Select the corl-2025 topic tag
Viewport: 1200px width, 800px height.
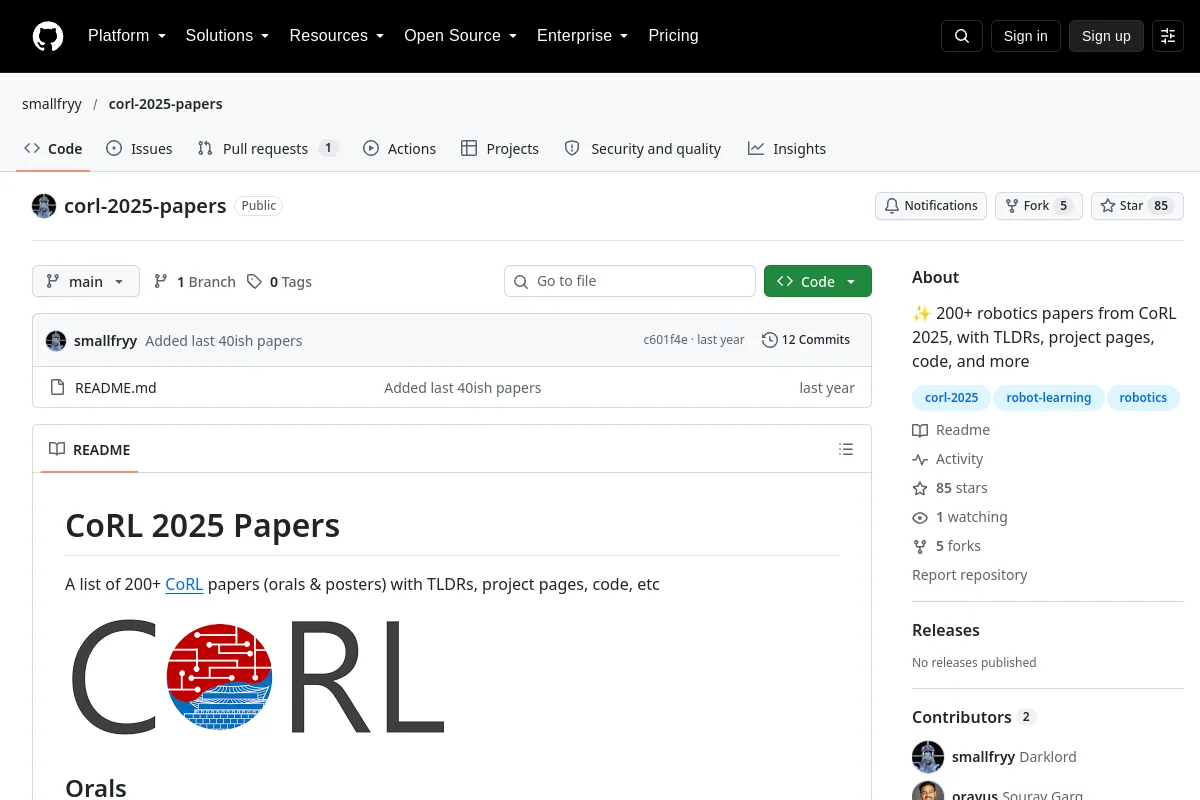pos(951,398)
